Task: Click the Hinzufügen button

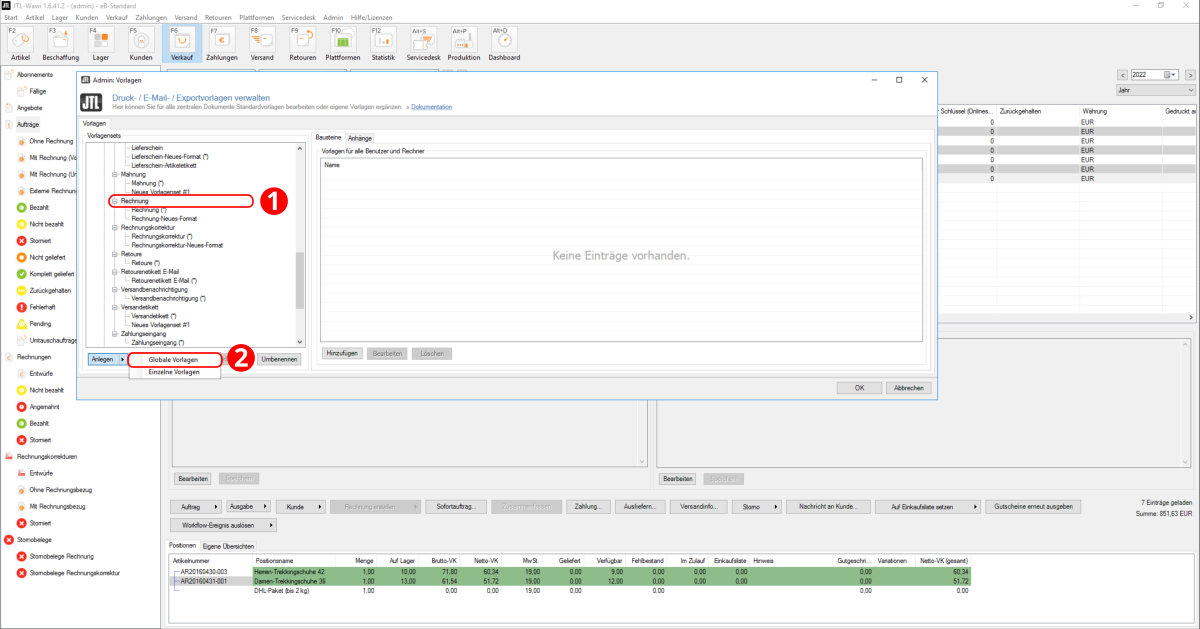Action: (342, 354)
